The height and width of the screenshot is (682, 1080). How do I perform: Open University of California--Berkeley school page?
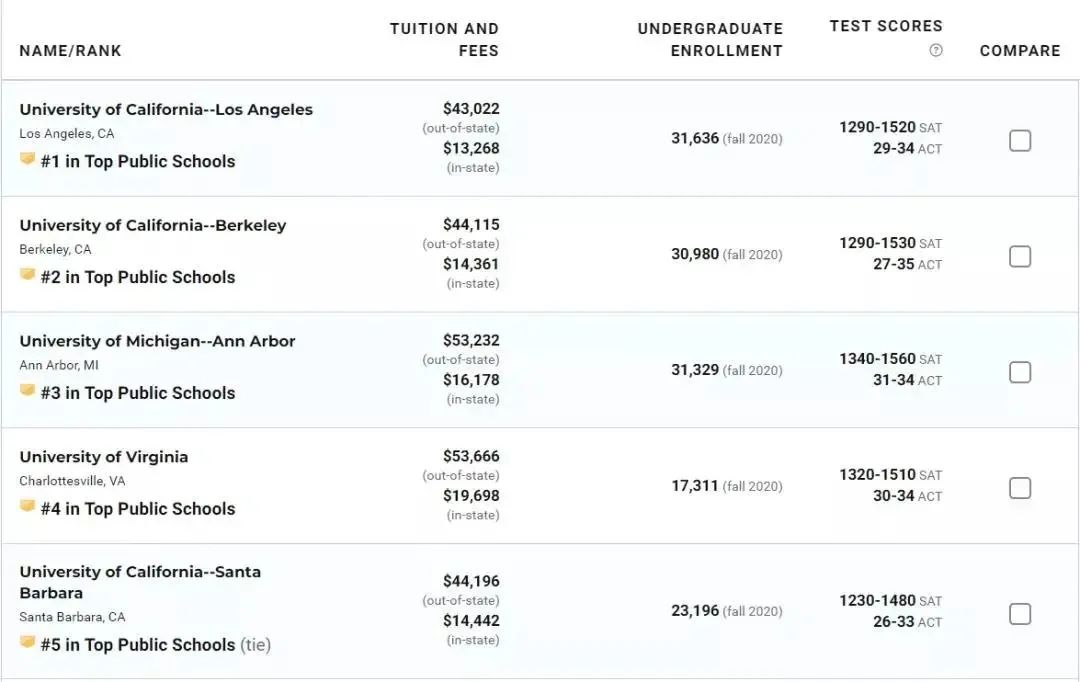pos(153,226)
